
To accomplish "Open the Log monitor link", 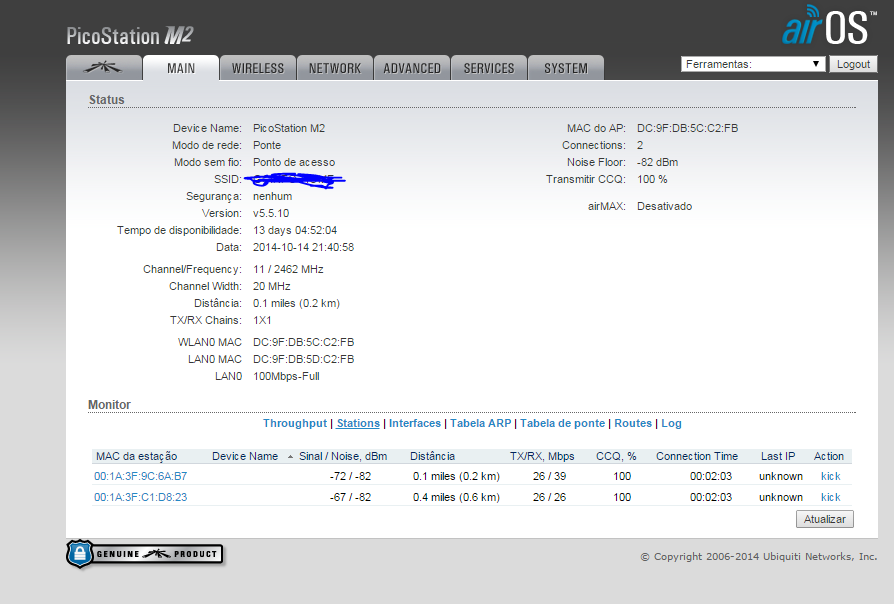I will point(671,423).
